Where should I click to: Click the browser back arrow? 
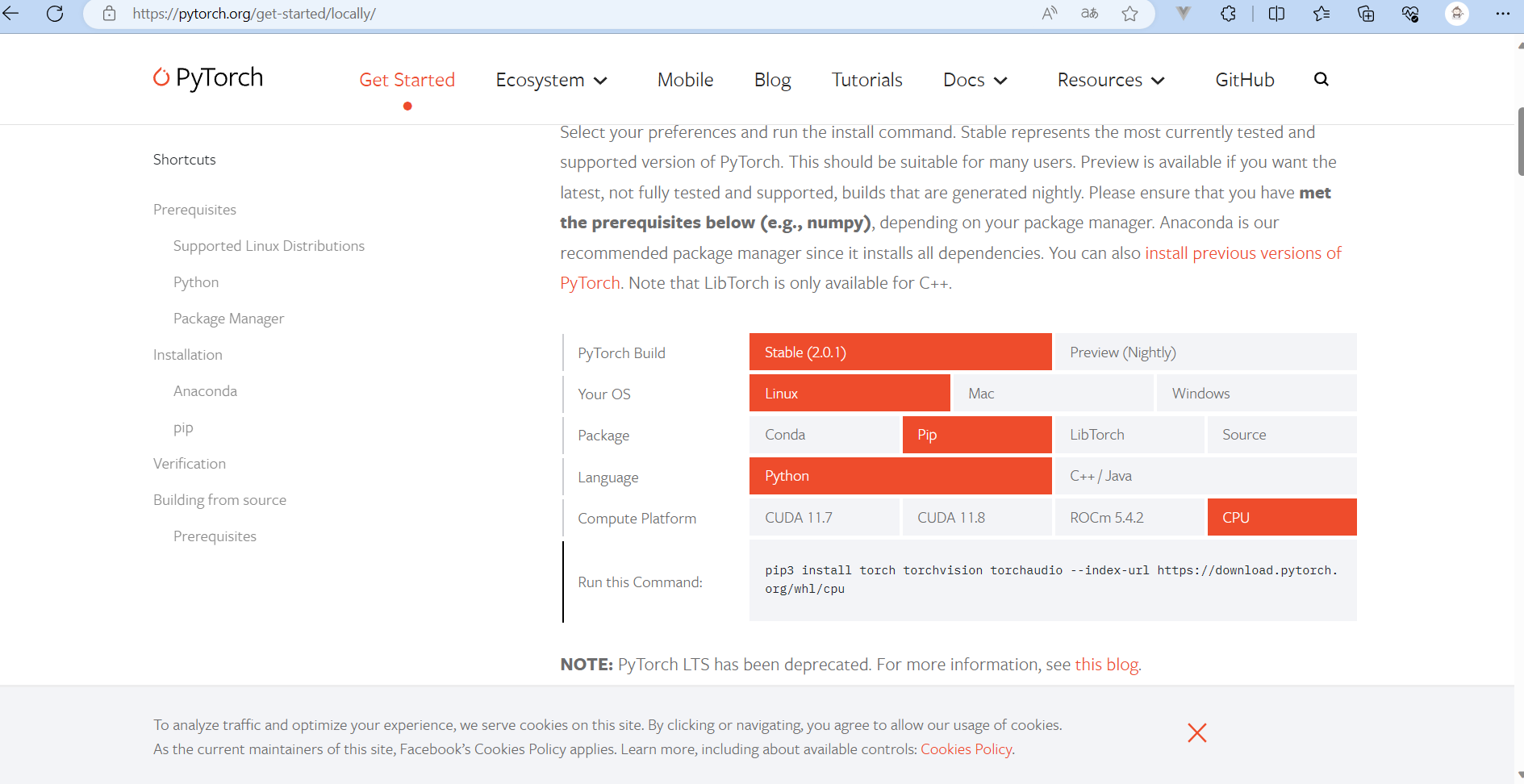point(11,13)
